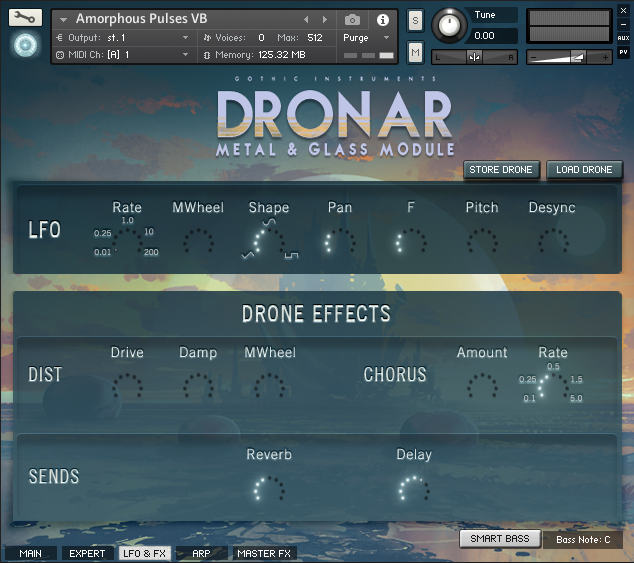The width and height of the screenshot is (634, 563).
Task: Click the LOAD DRONE button
Action: pos(584,169)
